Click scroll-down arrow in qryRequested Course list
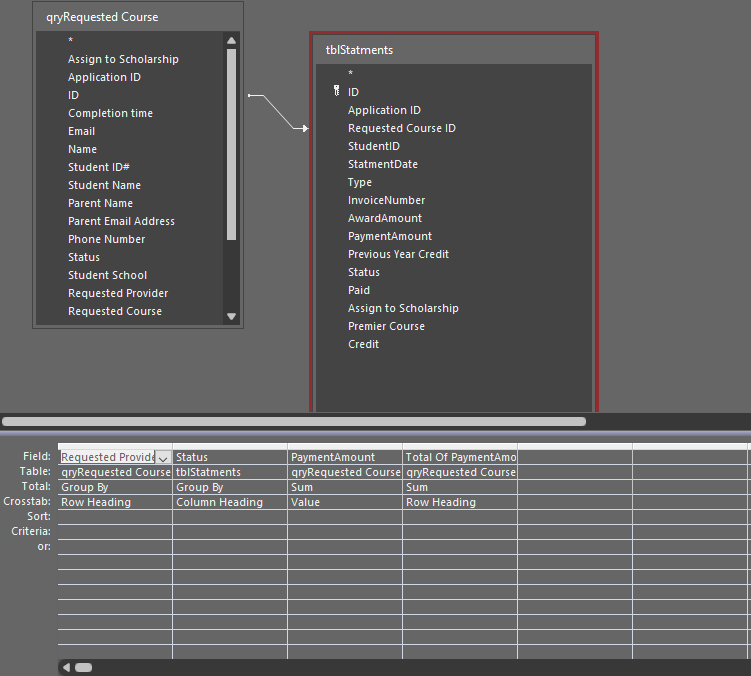The width and height of the screenshot is (751, 676). tap(231, 316)
